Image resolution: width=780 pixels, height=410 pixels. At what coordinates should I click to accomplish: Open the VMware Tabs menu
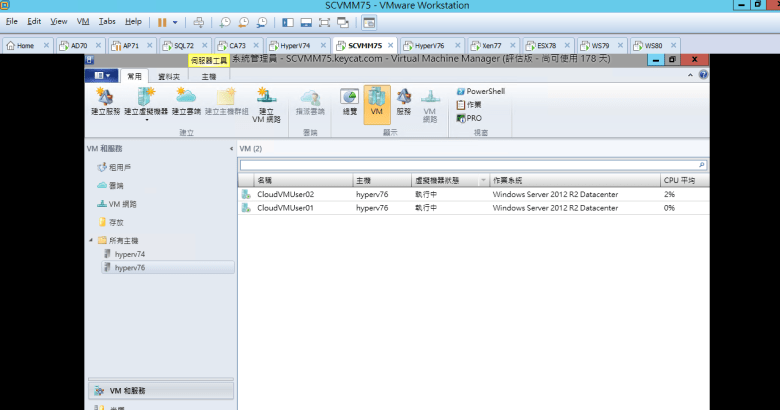tap(107, 21)
